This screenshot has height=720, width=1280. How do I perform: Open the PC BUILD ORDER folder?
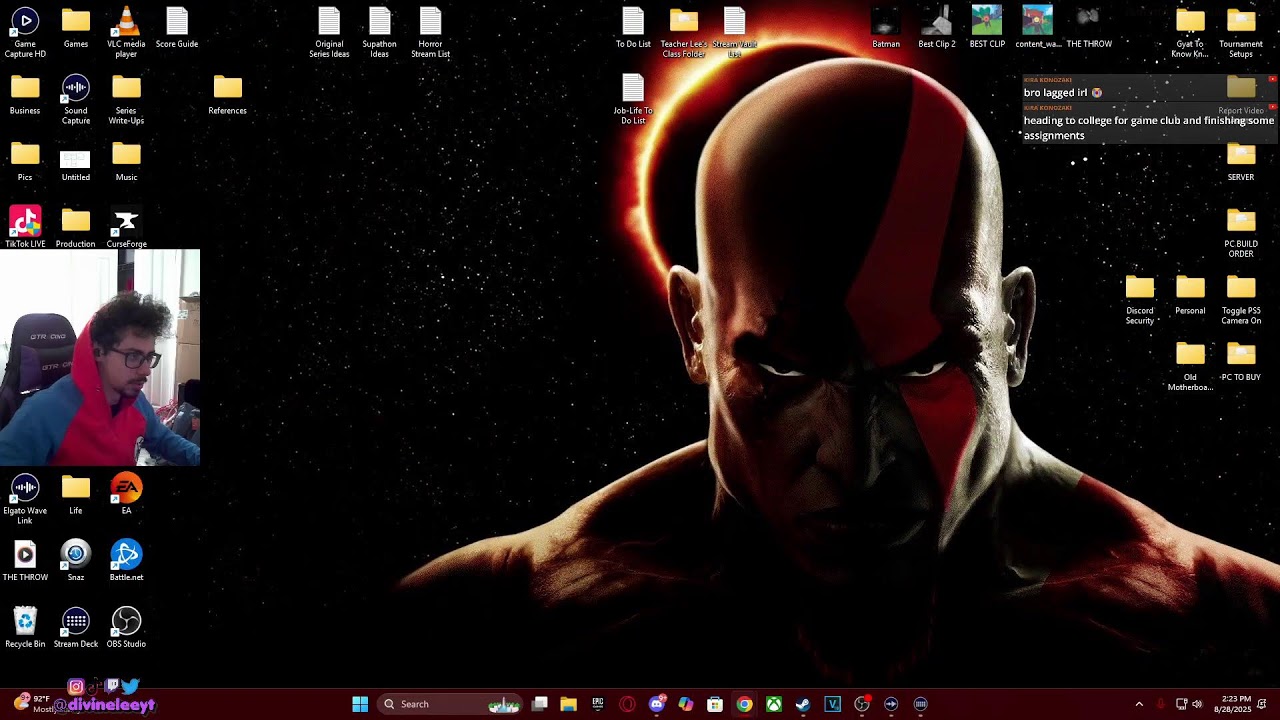coord(1241,232)
